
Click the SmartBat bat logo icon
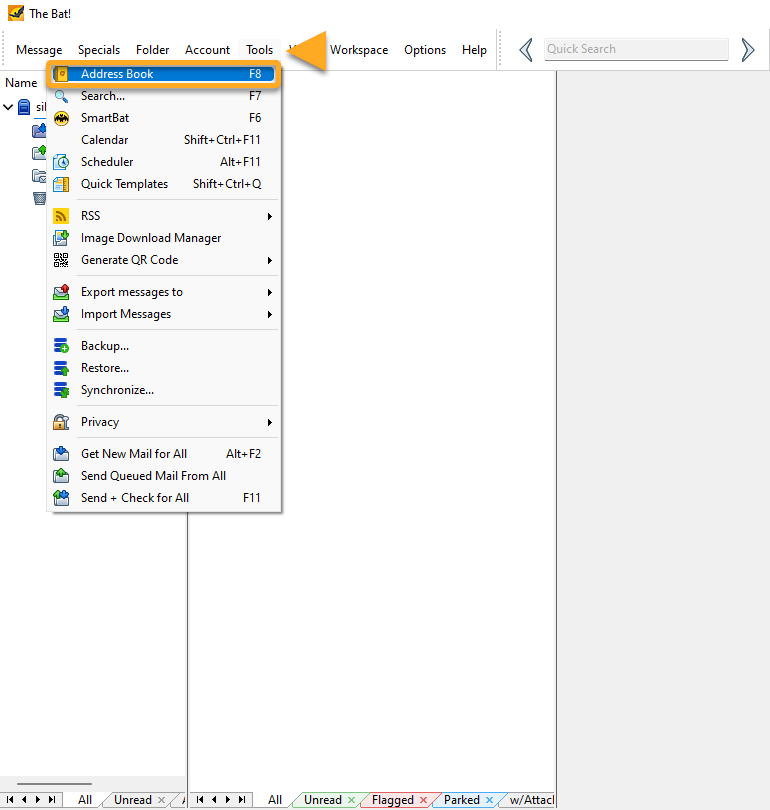(62, 118)
